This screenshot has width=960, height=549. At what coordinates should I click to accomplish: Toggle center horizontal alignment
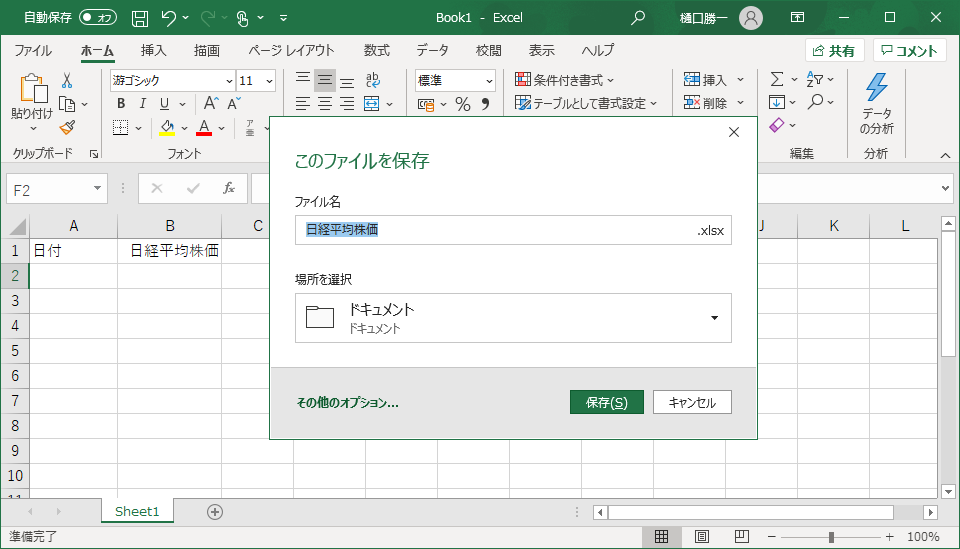(324, 104)
